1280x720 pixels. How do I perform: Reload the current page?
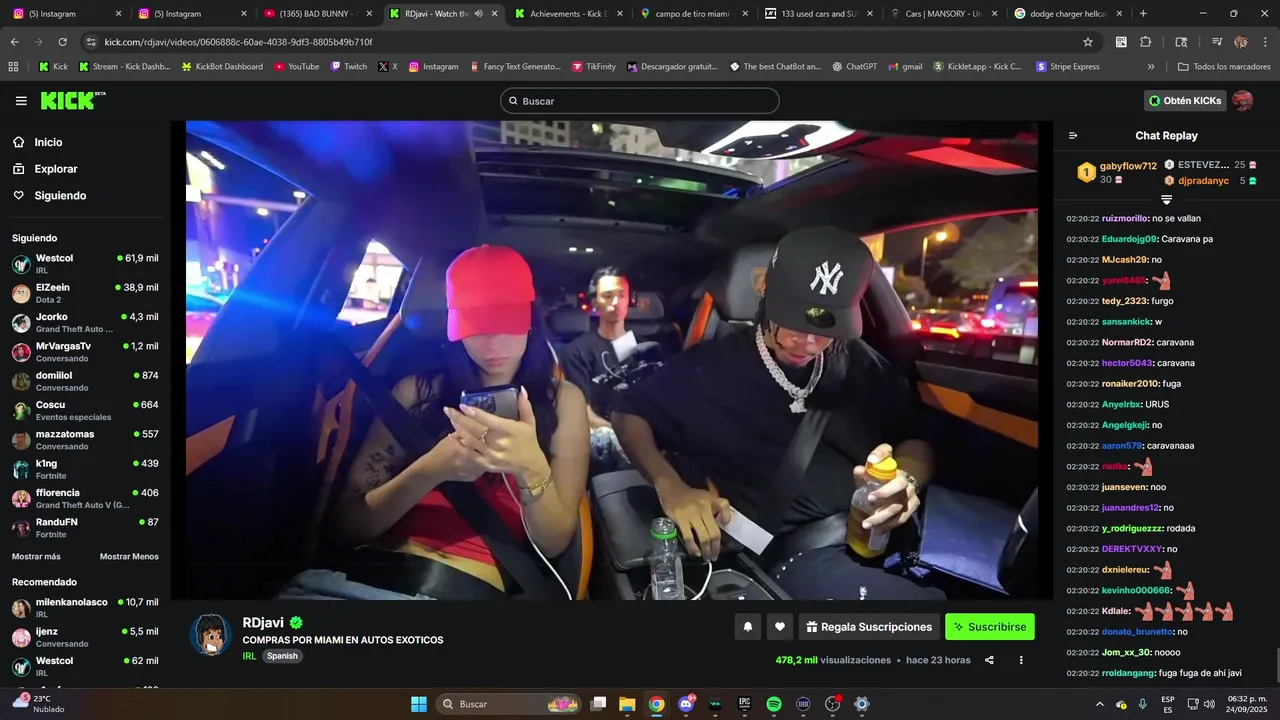pos(62,42)
